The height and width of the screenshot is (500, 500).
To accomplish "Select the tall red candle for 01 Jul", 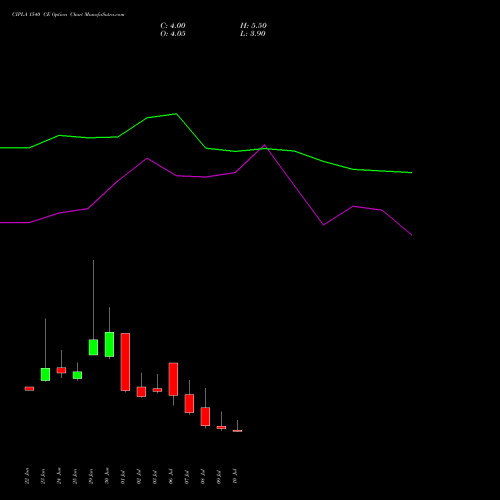I will [125, 362].
